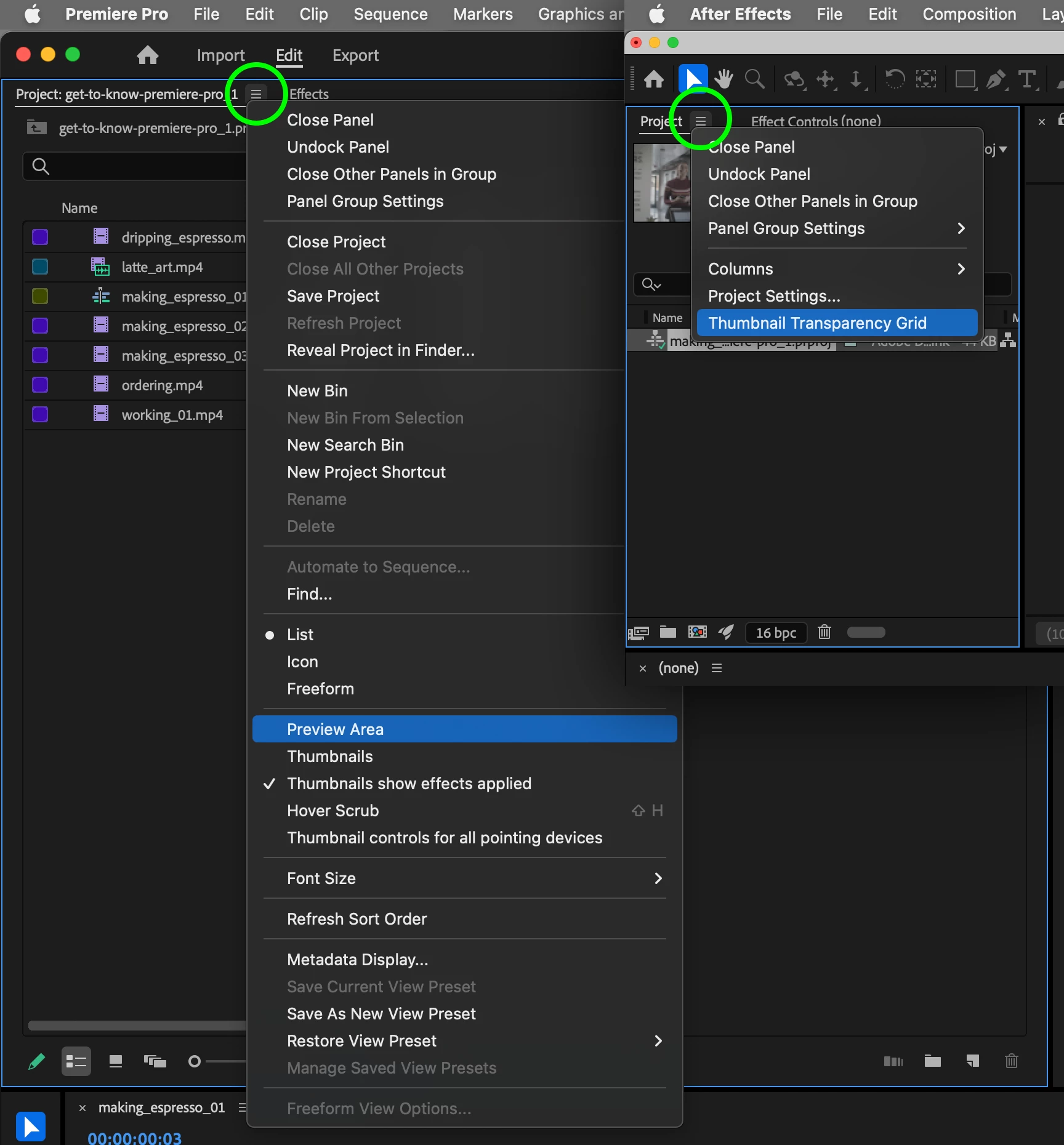The image size is (1064, 1145).
Task: Select the Orbit camera tool in After Effects
Action: (x=794, y=79)
